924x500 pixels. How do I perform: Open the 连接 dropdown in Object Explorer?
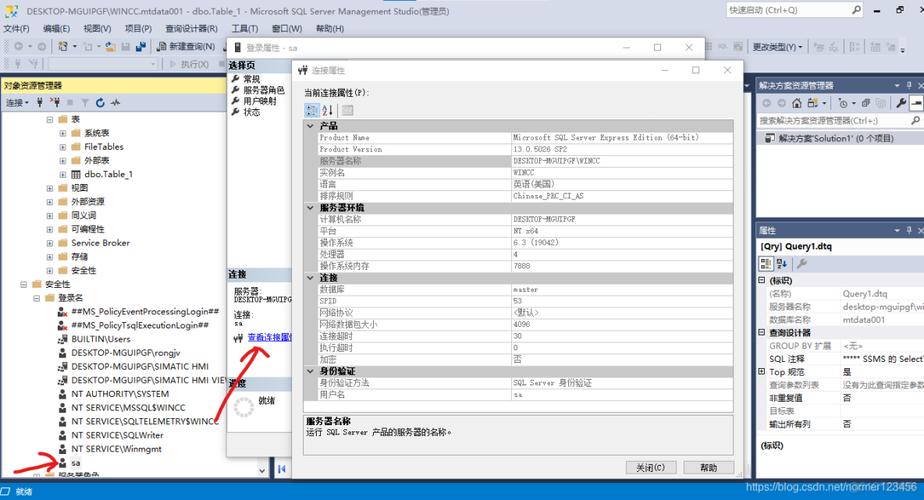pos(17,103)
